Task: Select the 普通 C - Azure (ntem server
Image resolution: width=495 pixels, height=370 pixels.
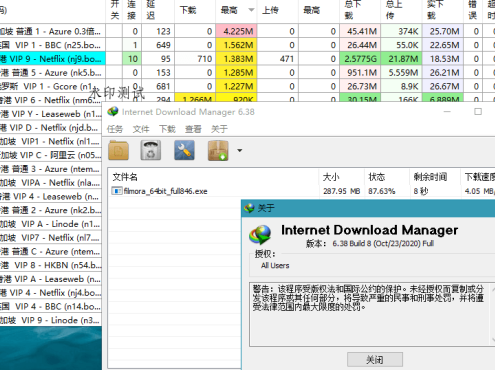Action: click(x=51, y=251)
